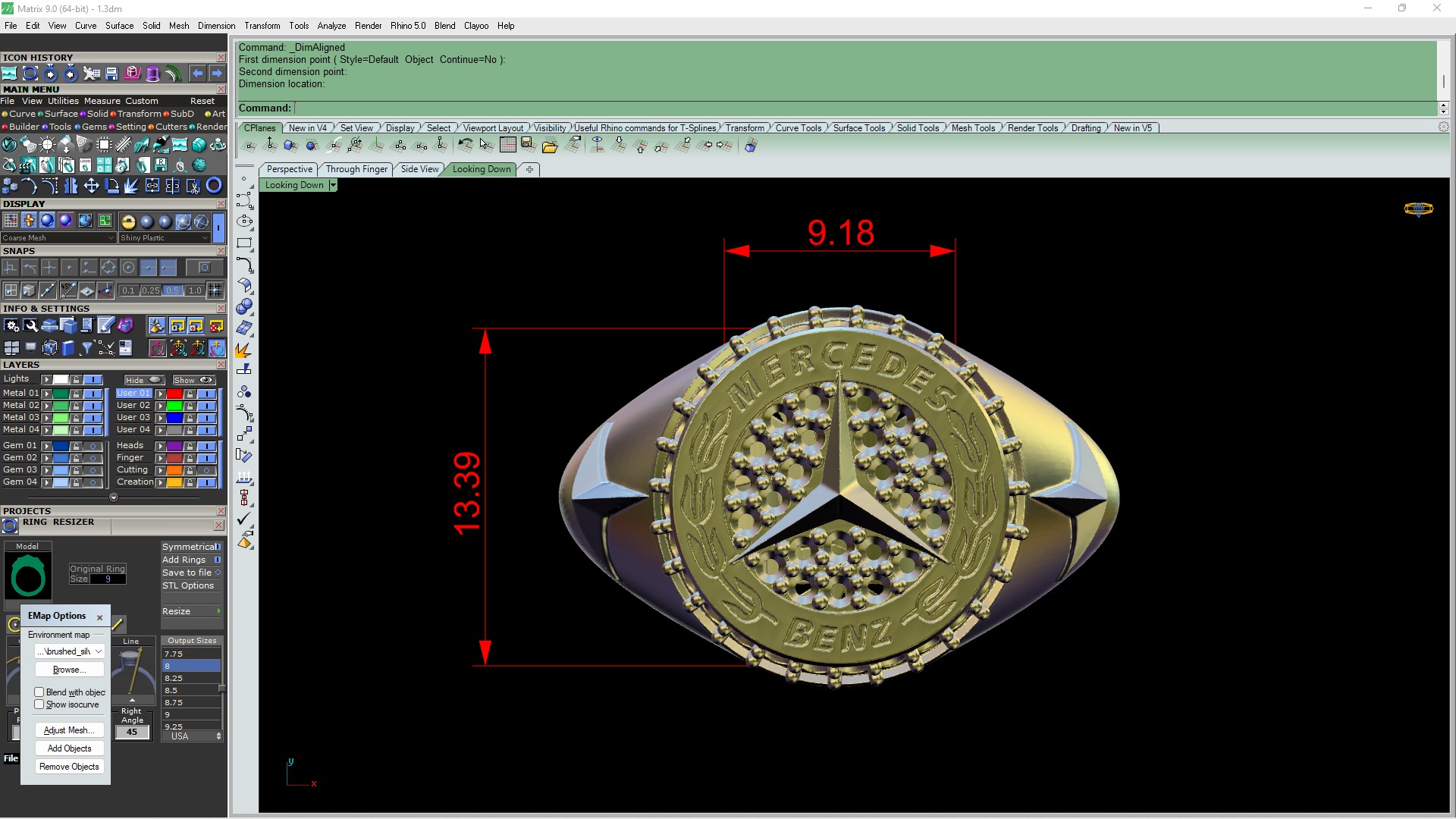Click the wireframe grid display icon
The image size is (1456, 819).
point(11,221)
